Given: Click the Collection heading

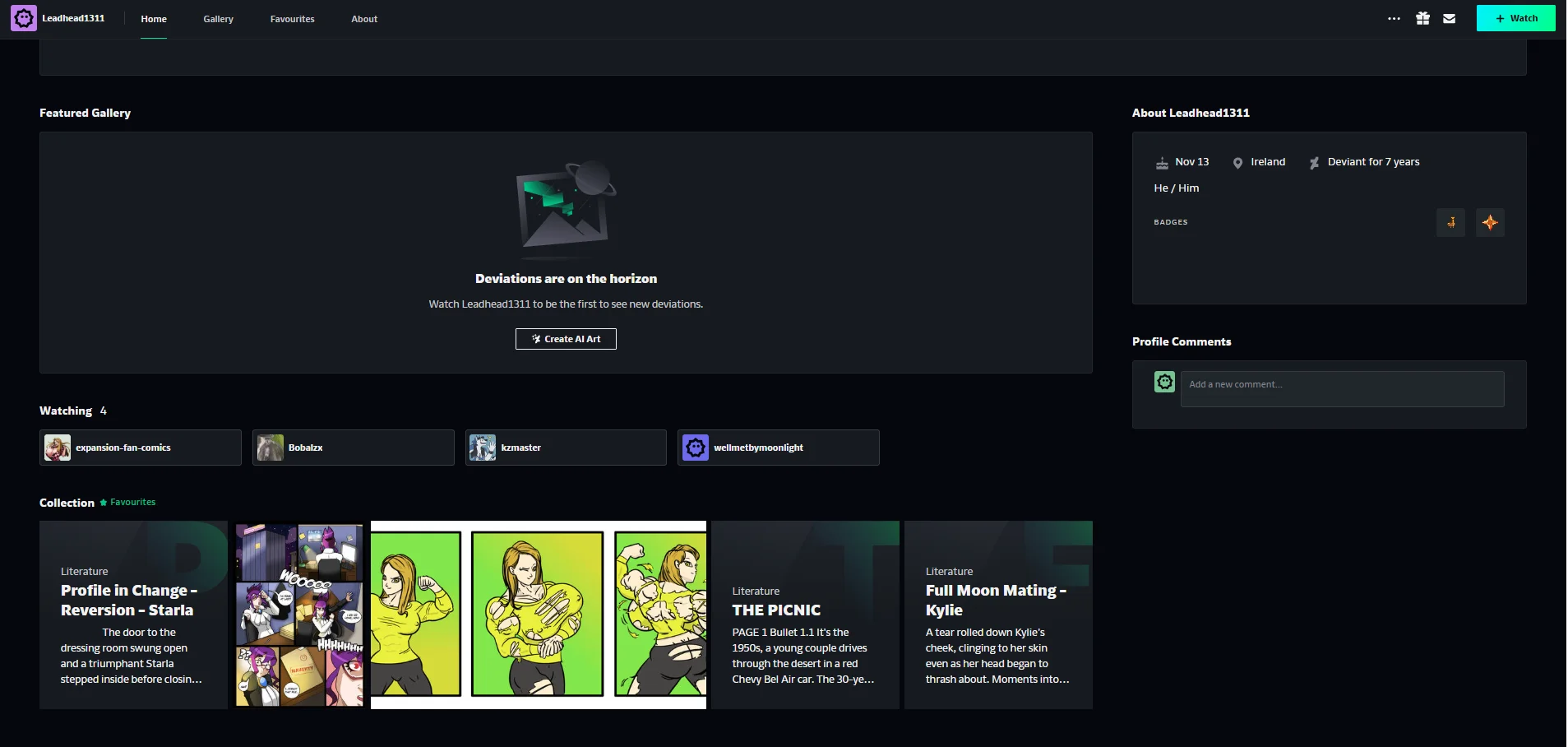Looking at the screenshot, I should click(67, 503).
